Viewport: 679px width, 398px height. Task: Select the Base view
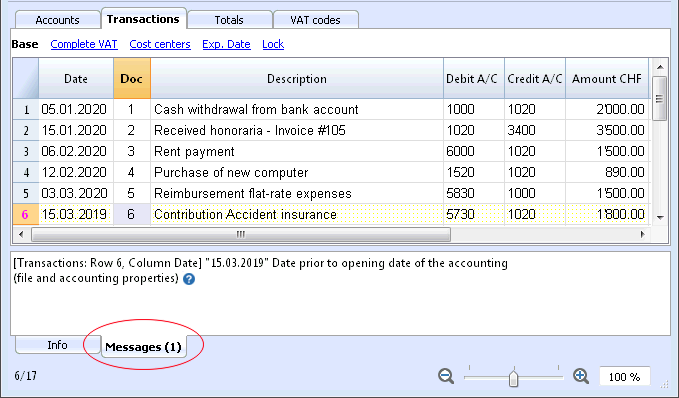tap(25, 44)
